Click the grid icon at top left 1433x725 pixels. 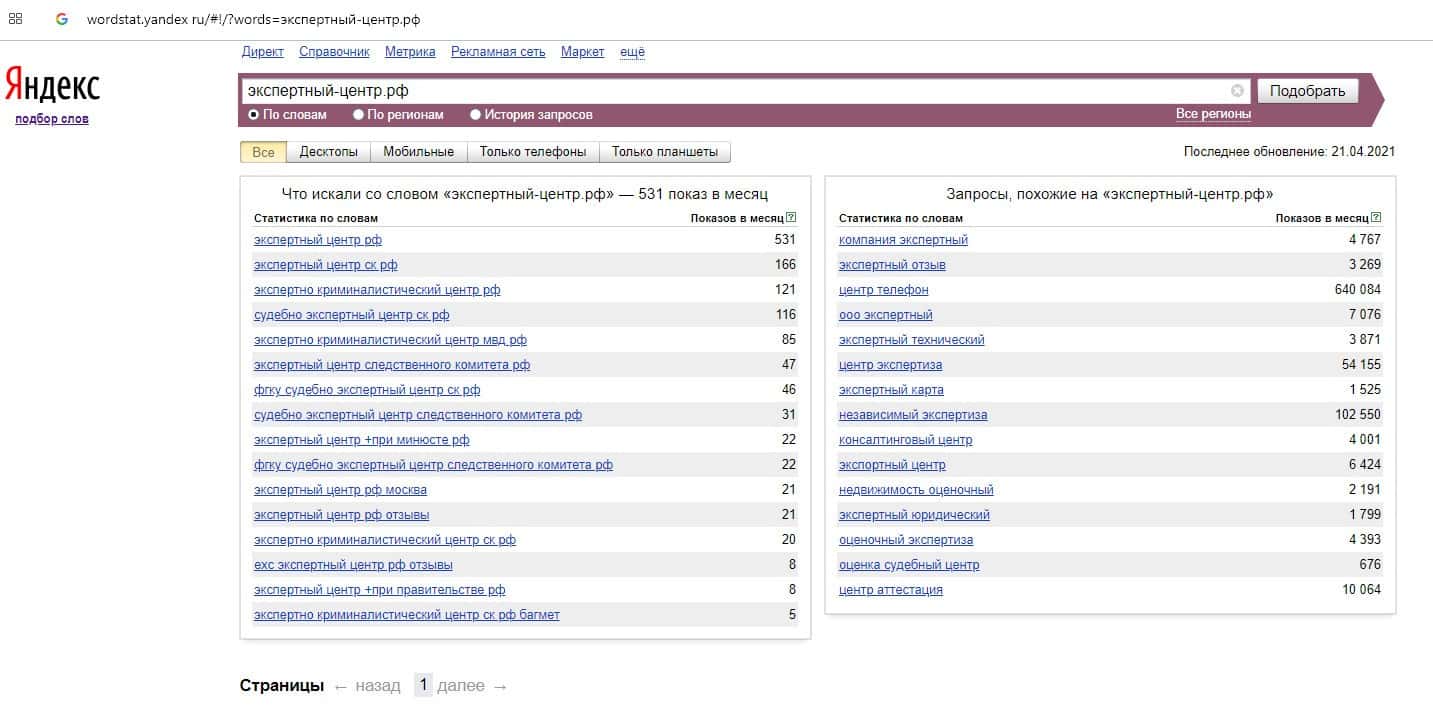(x=16, y=19)
